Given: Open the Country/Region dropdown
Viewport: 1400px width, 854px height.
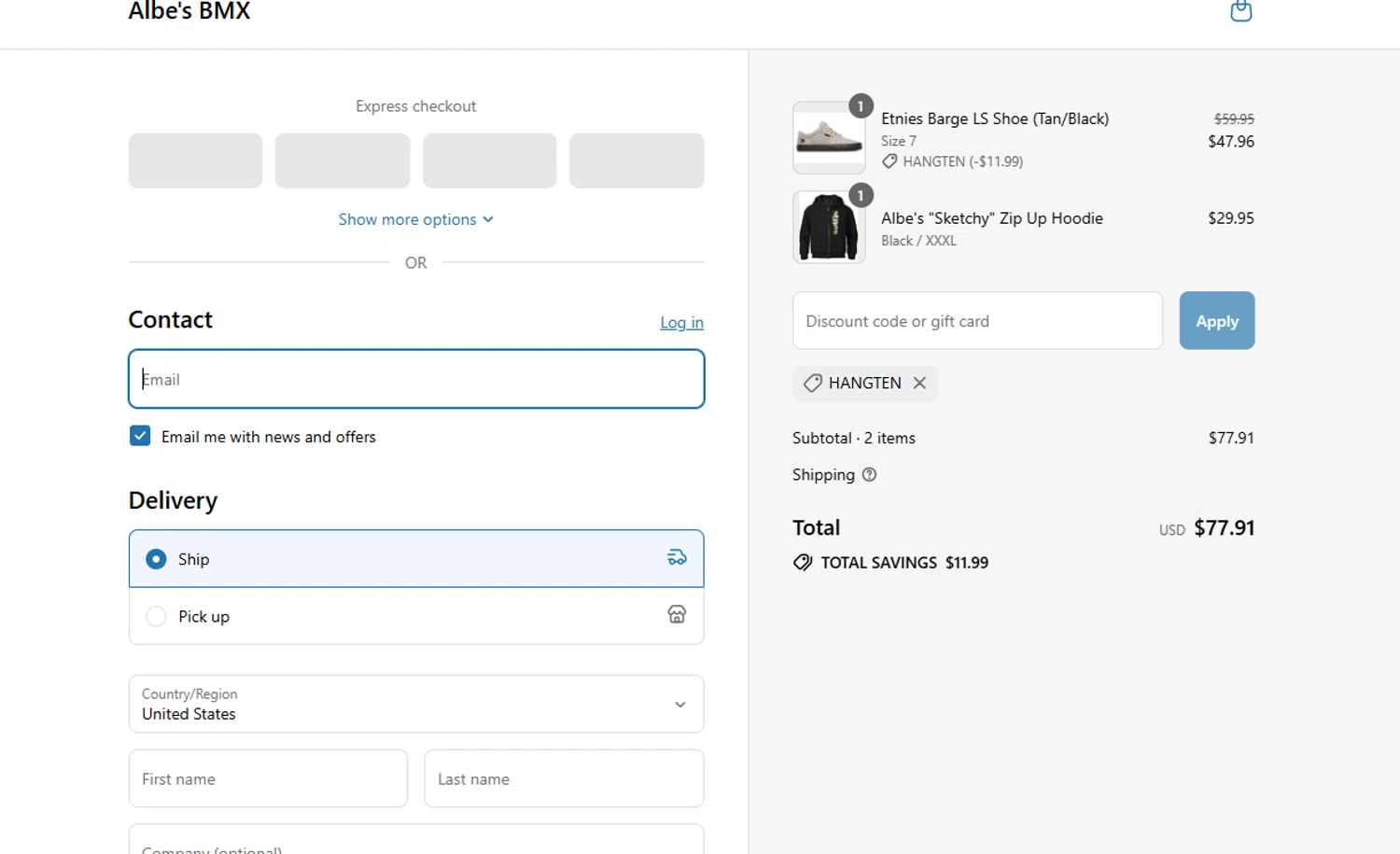Looking at the screenshot, I should (416, 704).
